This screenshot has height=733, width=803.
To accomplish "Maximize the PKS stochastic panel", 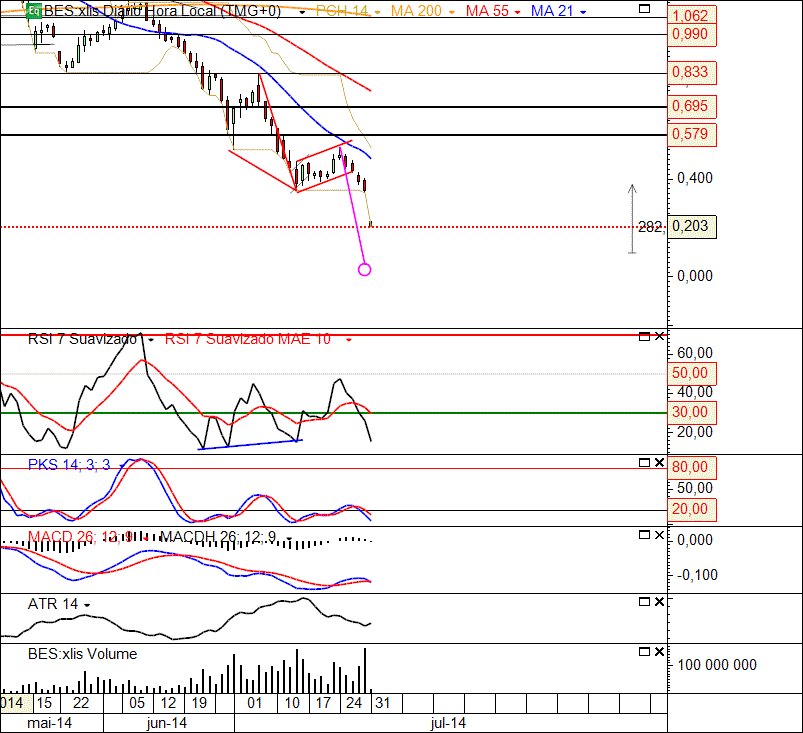I will pyautogui.click(x=645, y=463).
